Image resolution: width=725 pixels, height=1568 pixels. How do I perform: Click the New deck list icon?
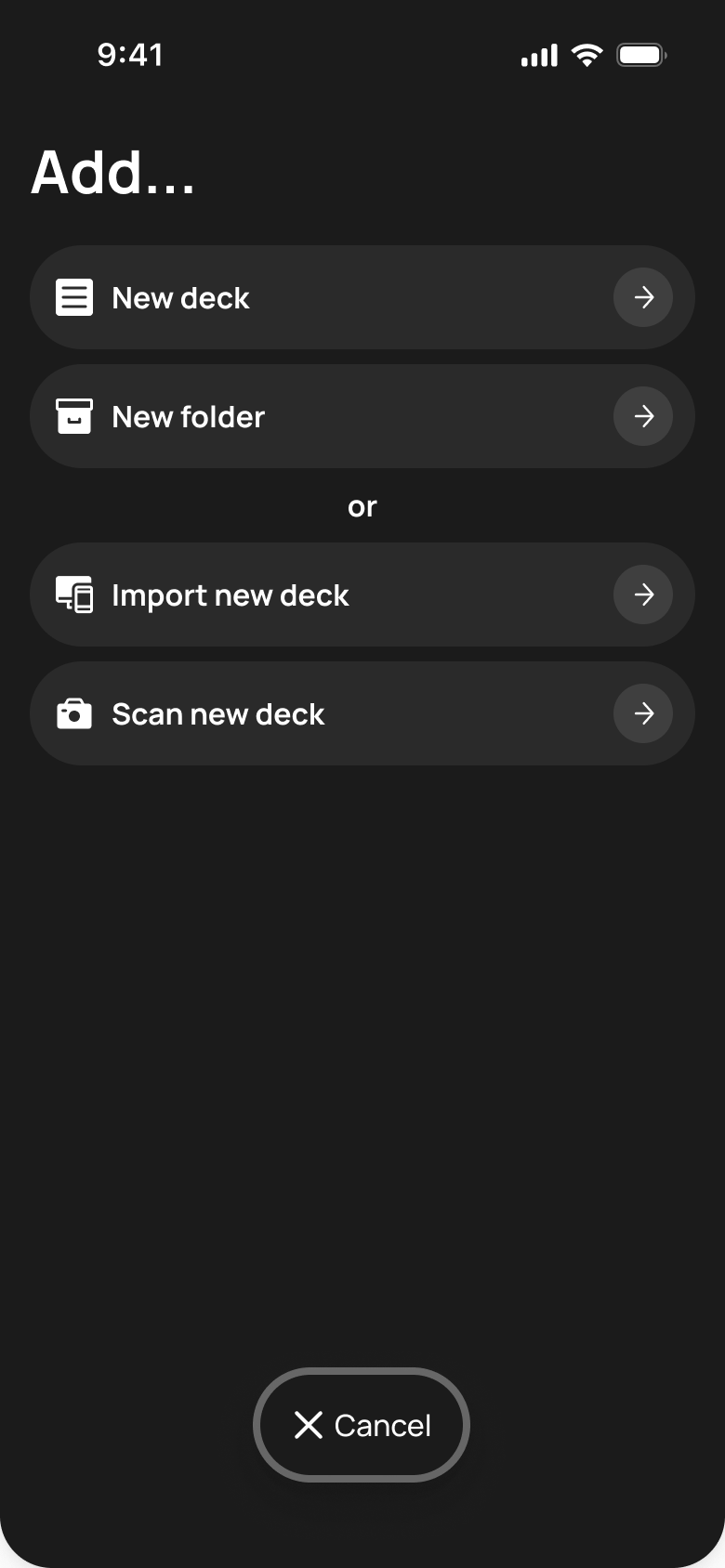(x=74, y=298)
